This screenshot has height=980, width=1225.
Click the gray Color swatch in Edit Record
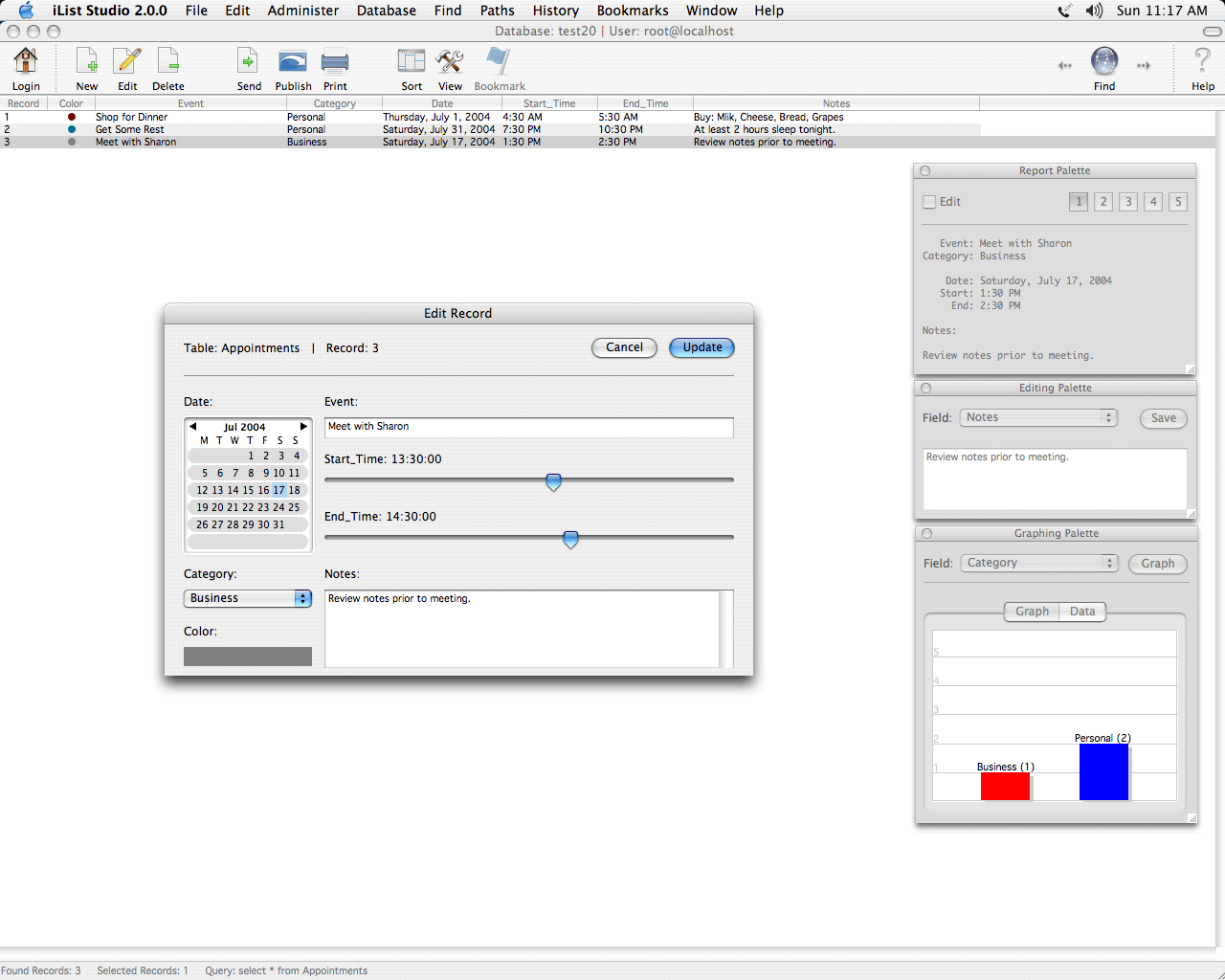coord(248,657)
